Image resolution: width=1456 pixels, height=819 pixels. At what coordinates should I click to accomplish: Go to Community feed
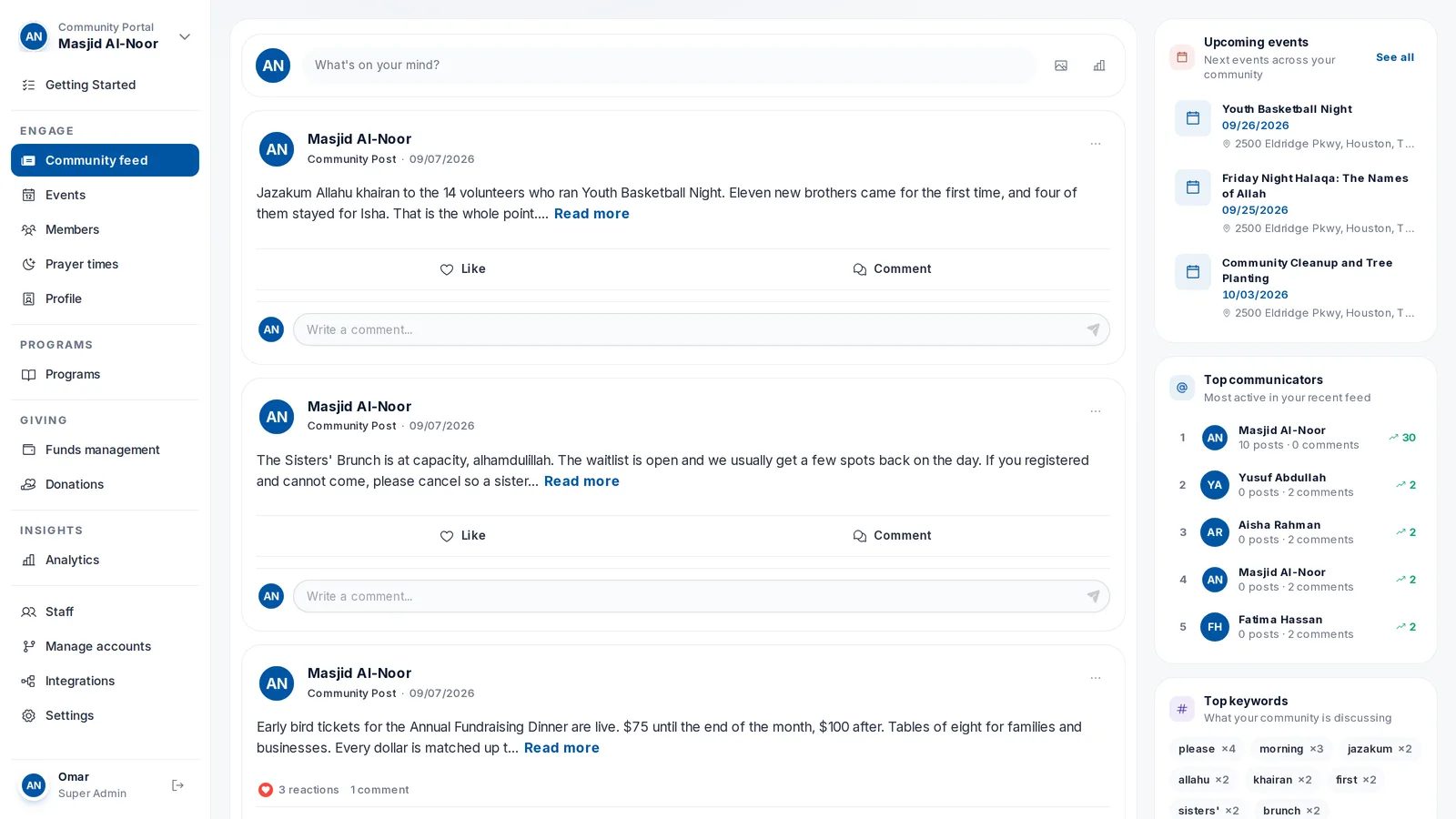coord(105,160)
